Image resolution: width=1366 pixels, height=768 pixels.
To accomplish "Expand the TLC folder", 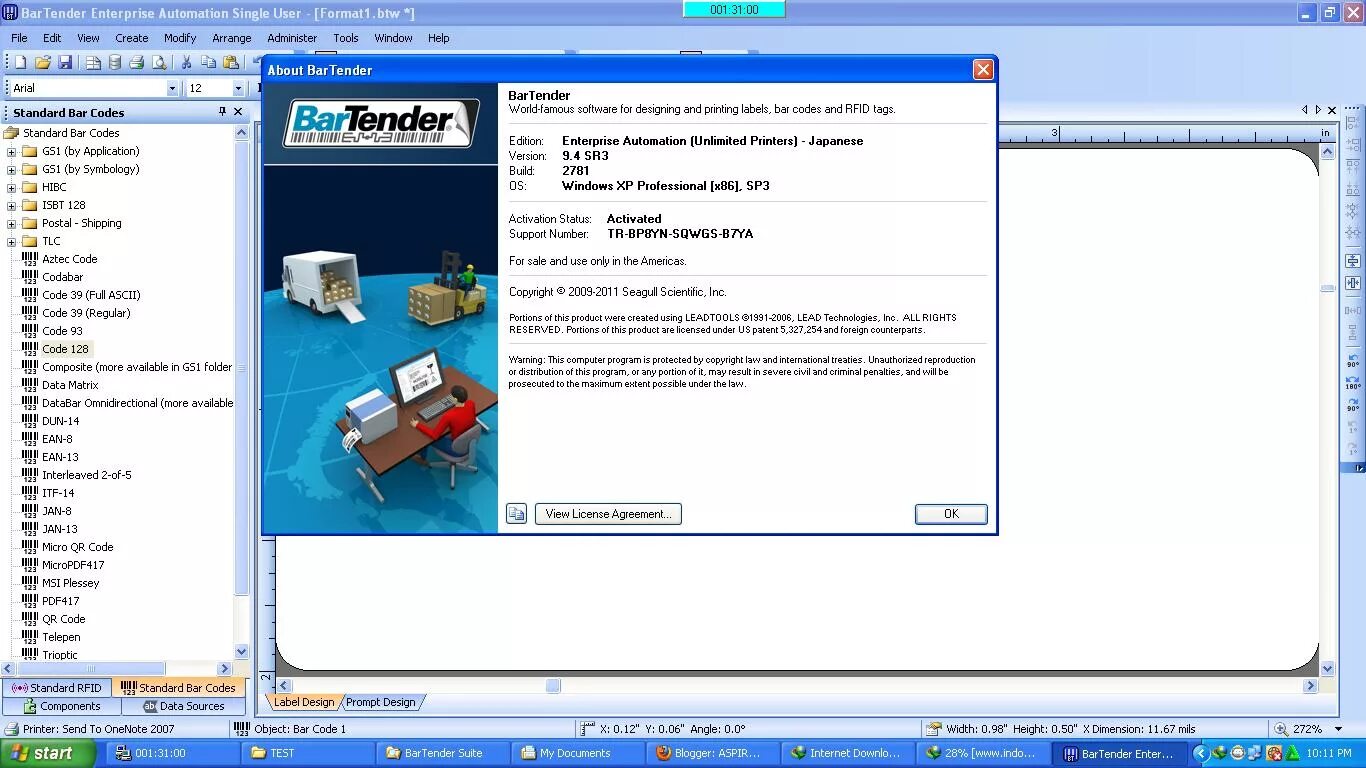I will (12, 241).
